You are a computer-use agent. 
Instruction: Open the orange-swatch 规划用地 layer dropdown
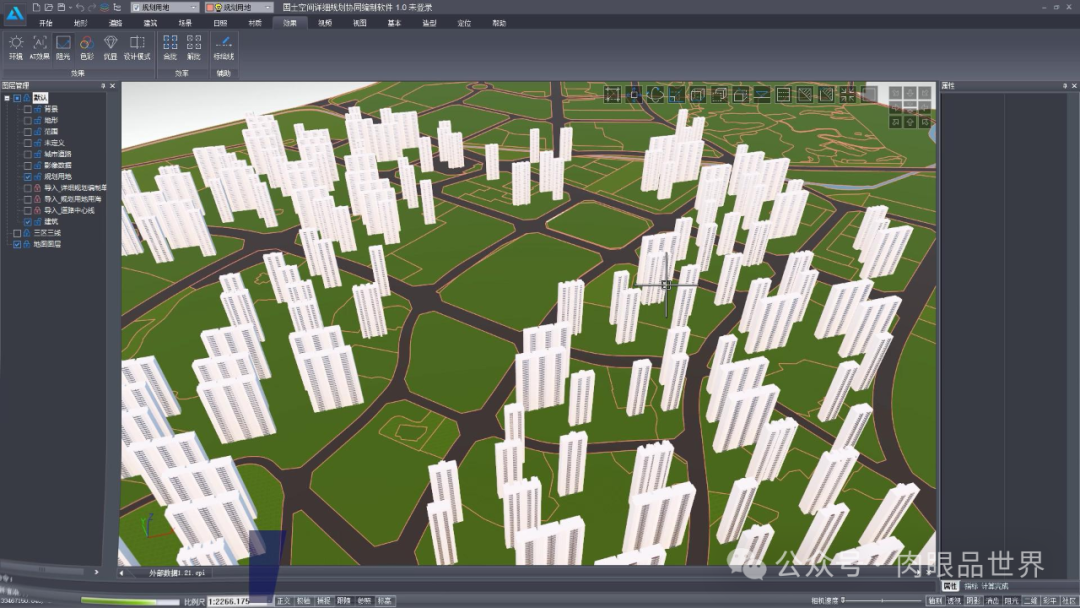pos(239,7)
